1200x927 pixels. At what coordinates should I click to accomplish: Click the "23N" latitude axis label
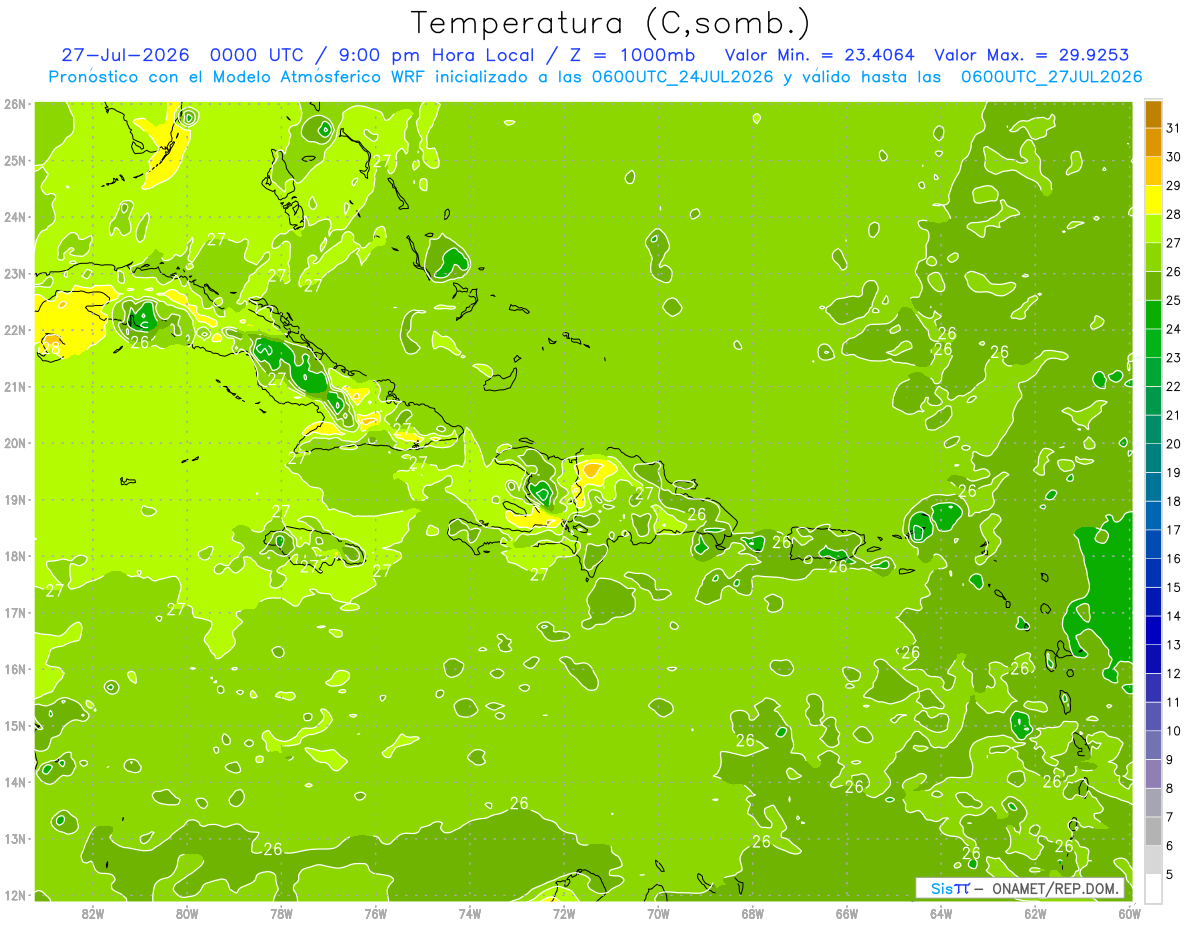(x=15, y=274)
